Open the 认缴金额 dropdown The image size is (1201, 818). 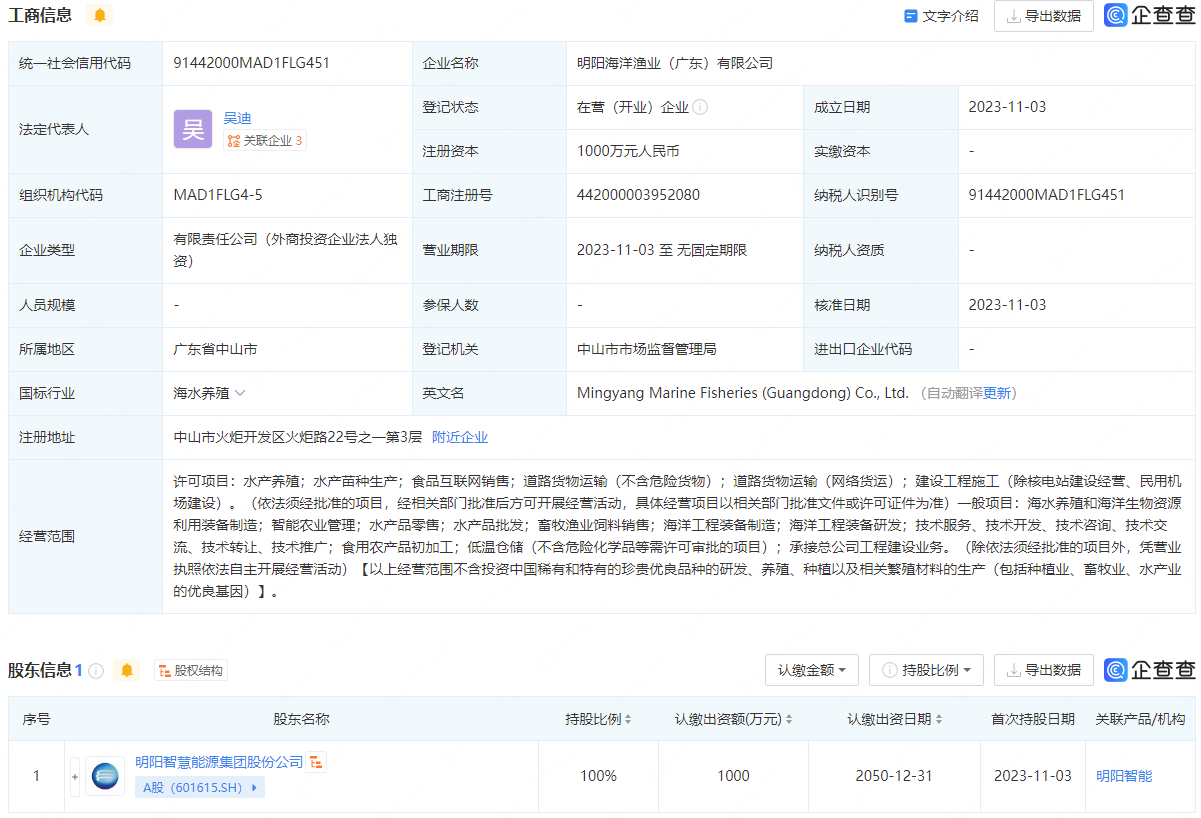coord(812,670)
